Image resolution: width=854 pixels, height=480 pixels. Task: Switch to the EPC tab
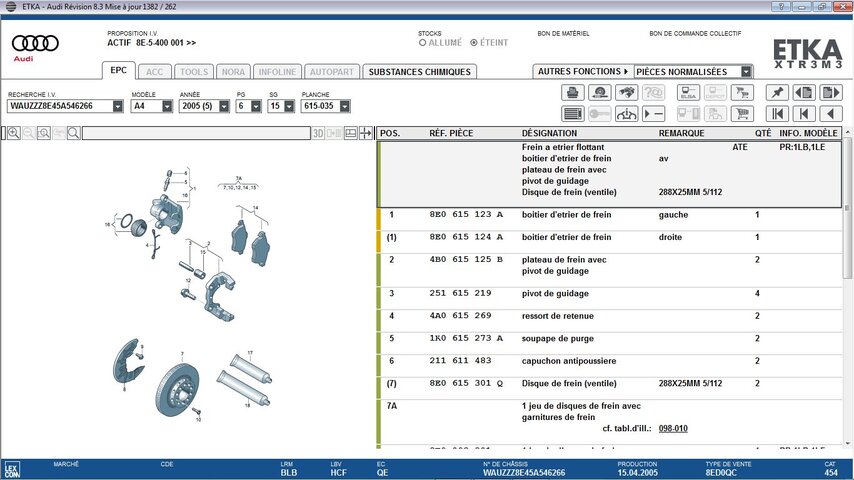click(118, 70)
